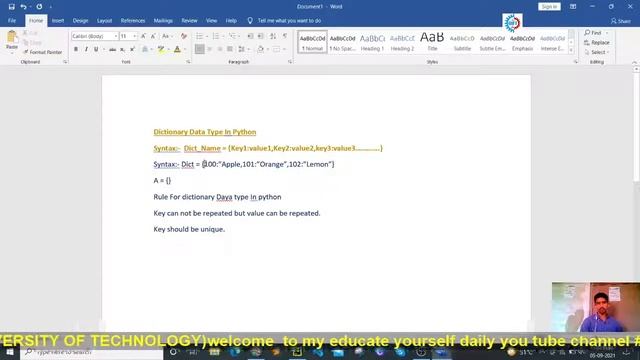The width and height of the screenshot is (640, 360).
Task: Switch to the Design tab
Action: pos(80,20)
